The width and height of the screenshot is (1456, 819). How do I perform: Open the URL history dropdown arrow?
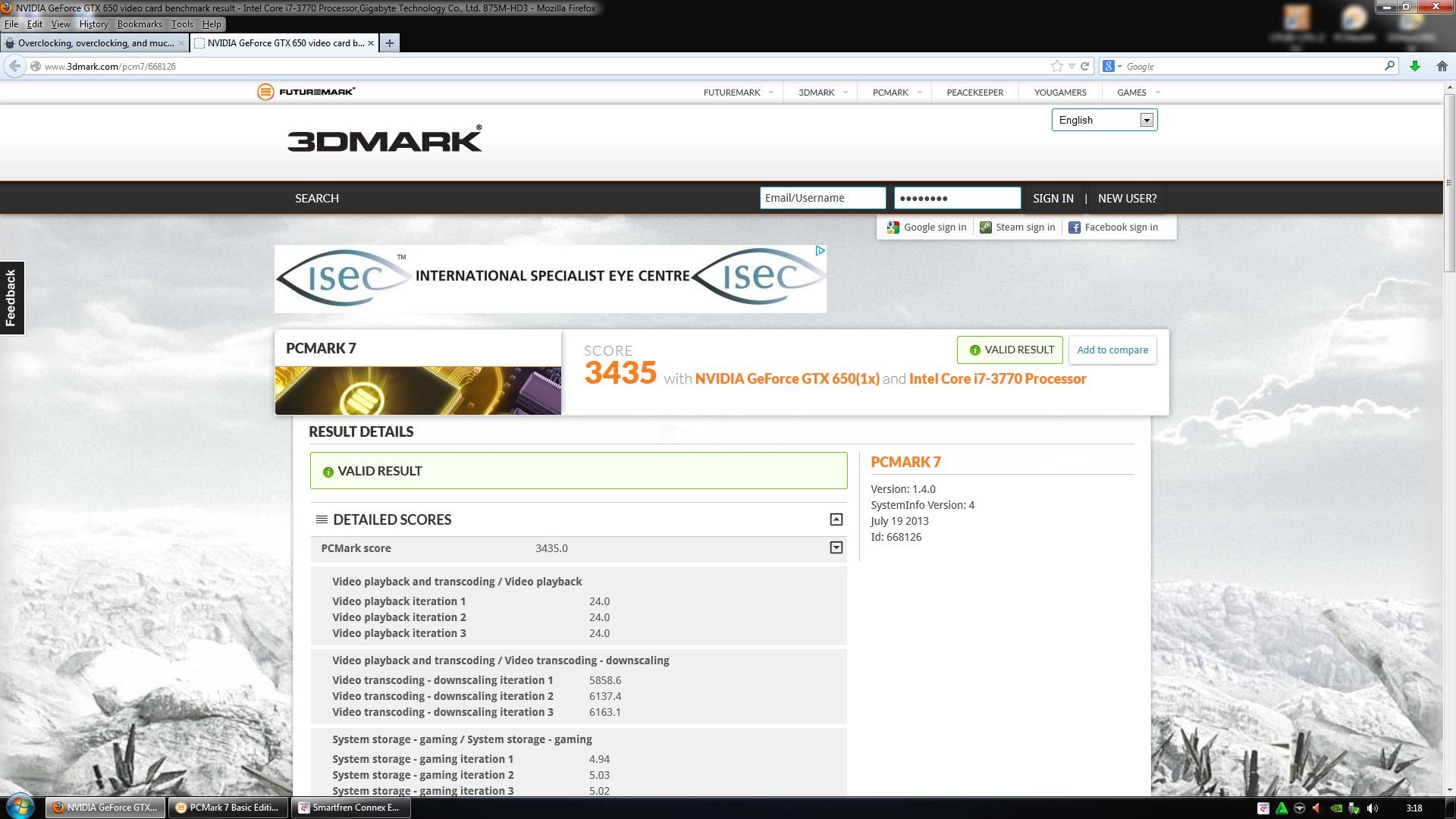(x=1072, y=66)
